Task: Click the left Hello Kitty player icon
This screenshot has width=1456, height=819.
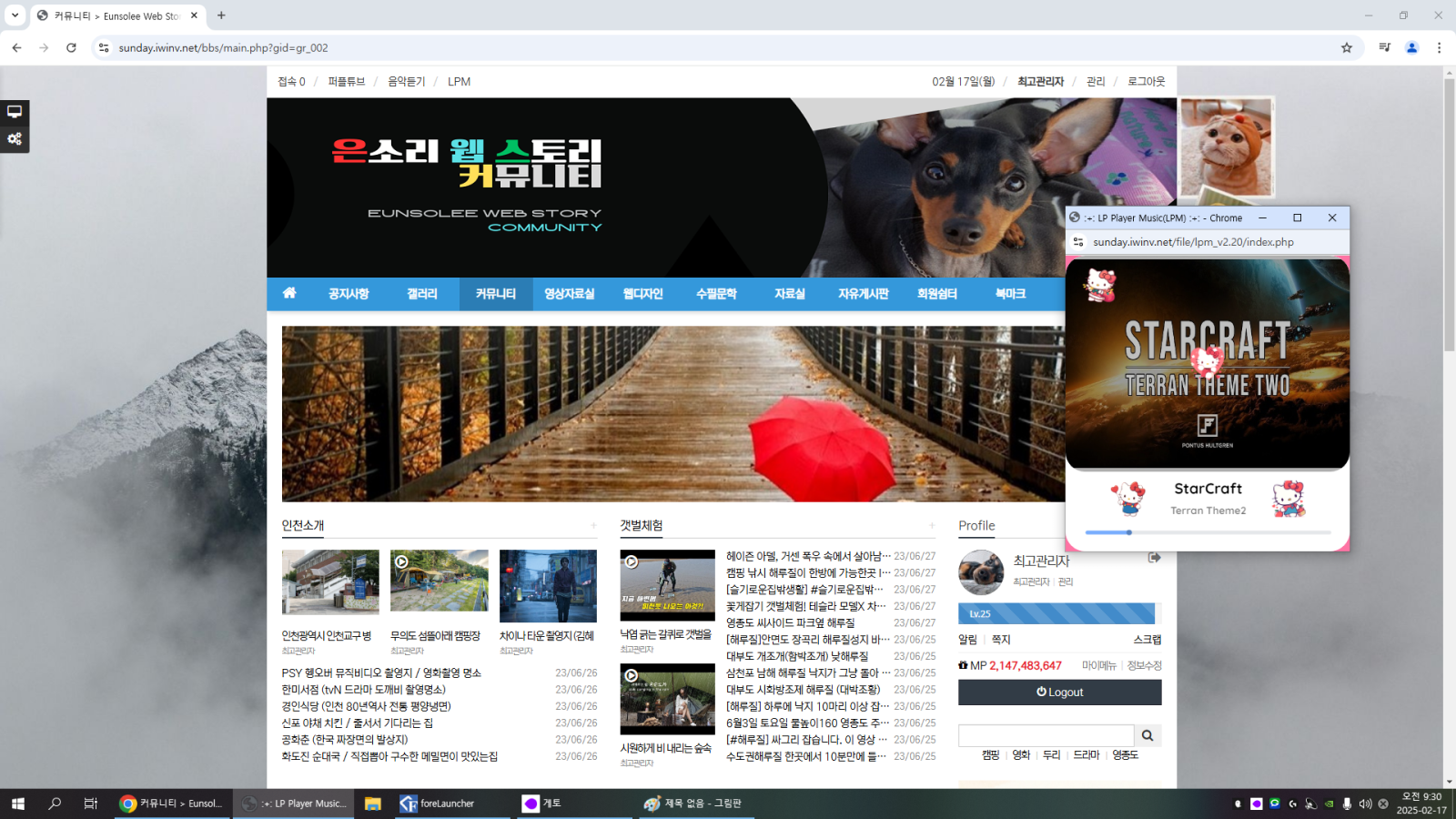Action: pyautogui.click(x=1128, y=499)
